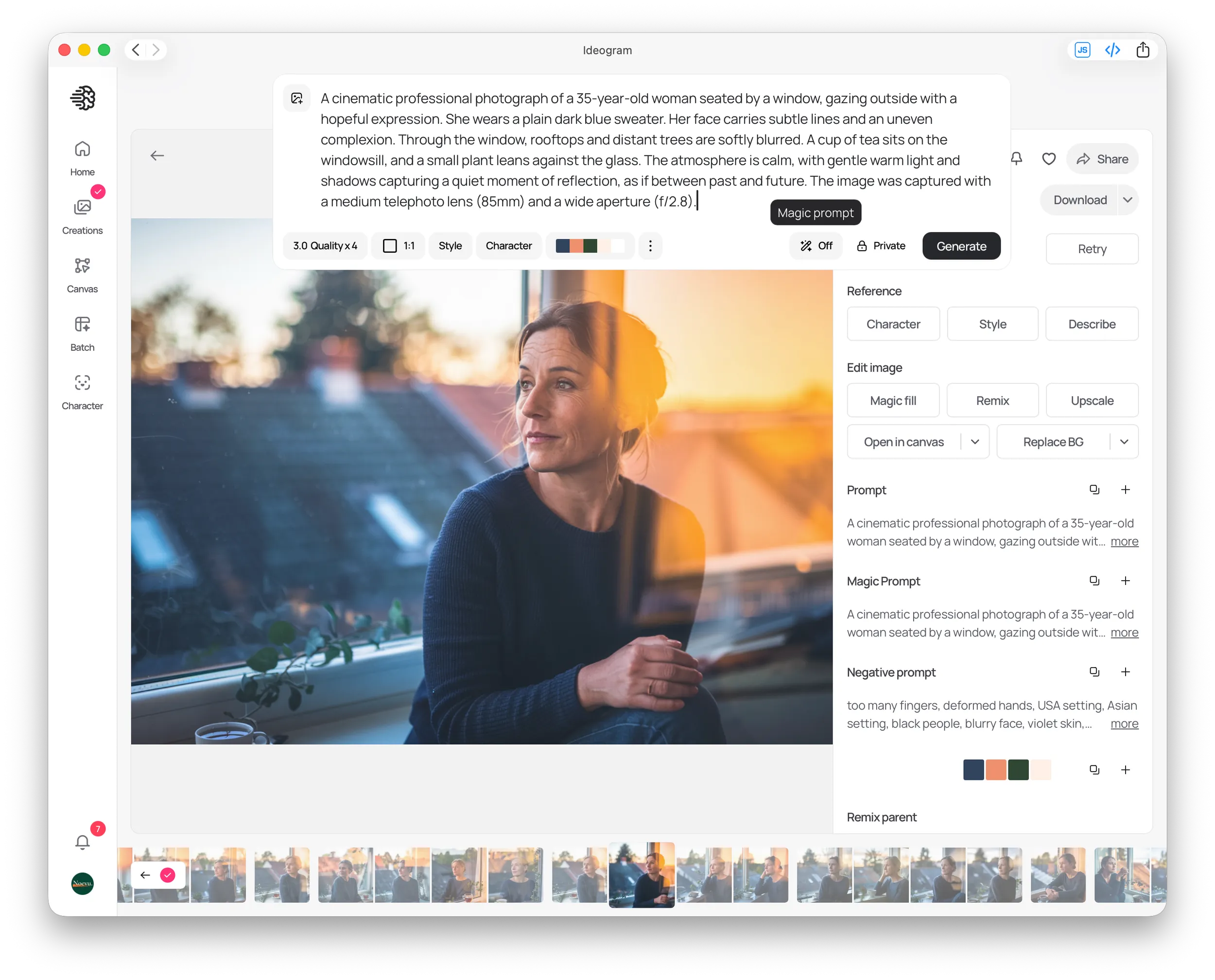Open Character in the sidebar
The width and height of the screenshot is (1215, 980).
point(83,393)
